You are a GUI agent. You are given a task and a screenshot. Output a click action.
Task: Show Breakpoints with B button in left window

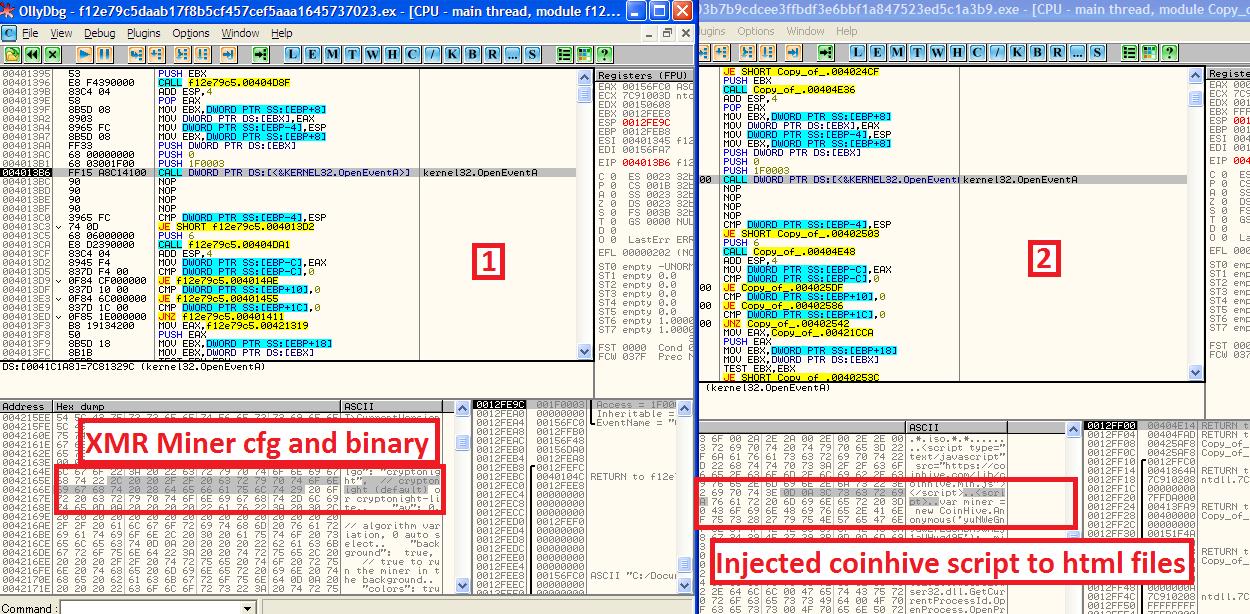[471, 53]
